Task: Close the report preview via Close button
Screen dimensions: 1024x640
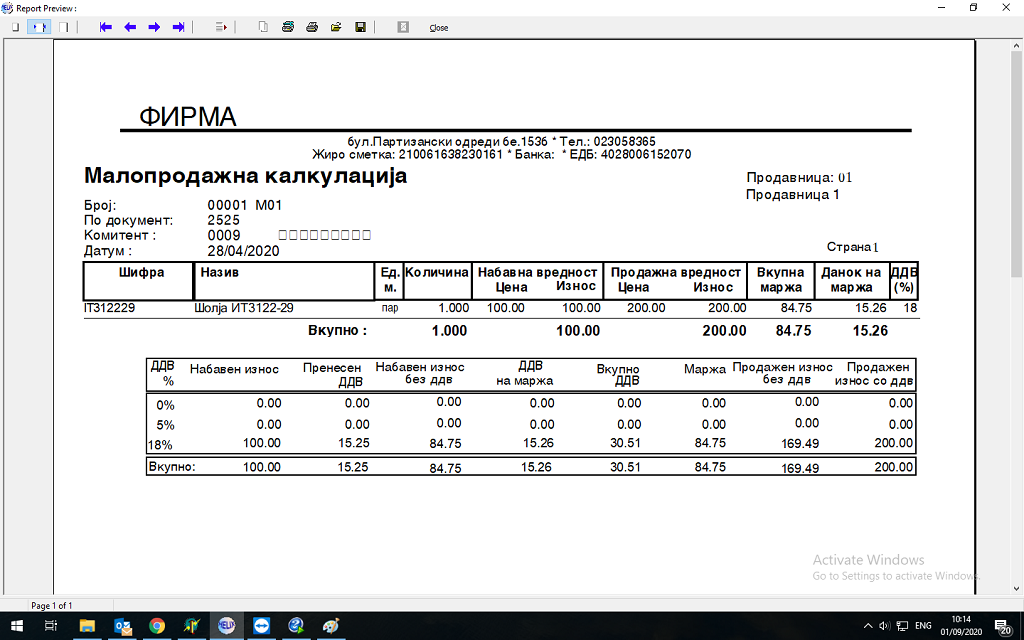Action: pos(439,28)
